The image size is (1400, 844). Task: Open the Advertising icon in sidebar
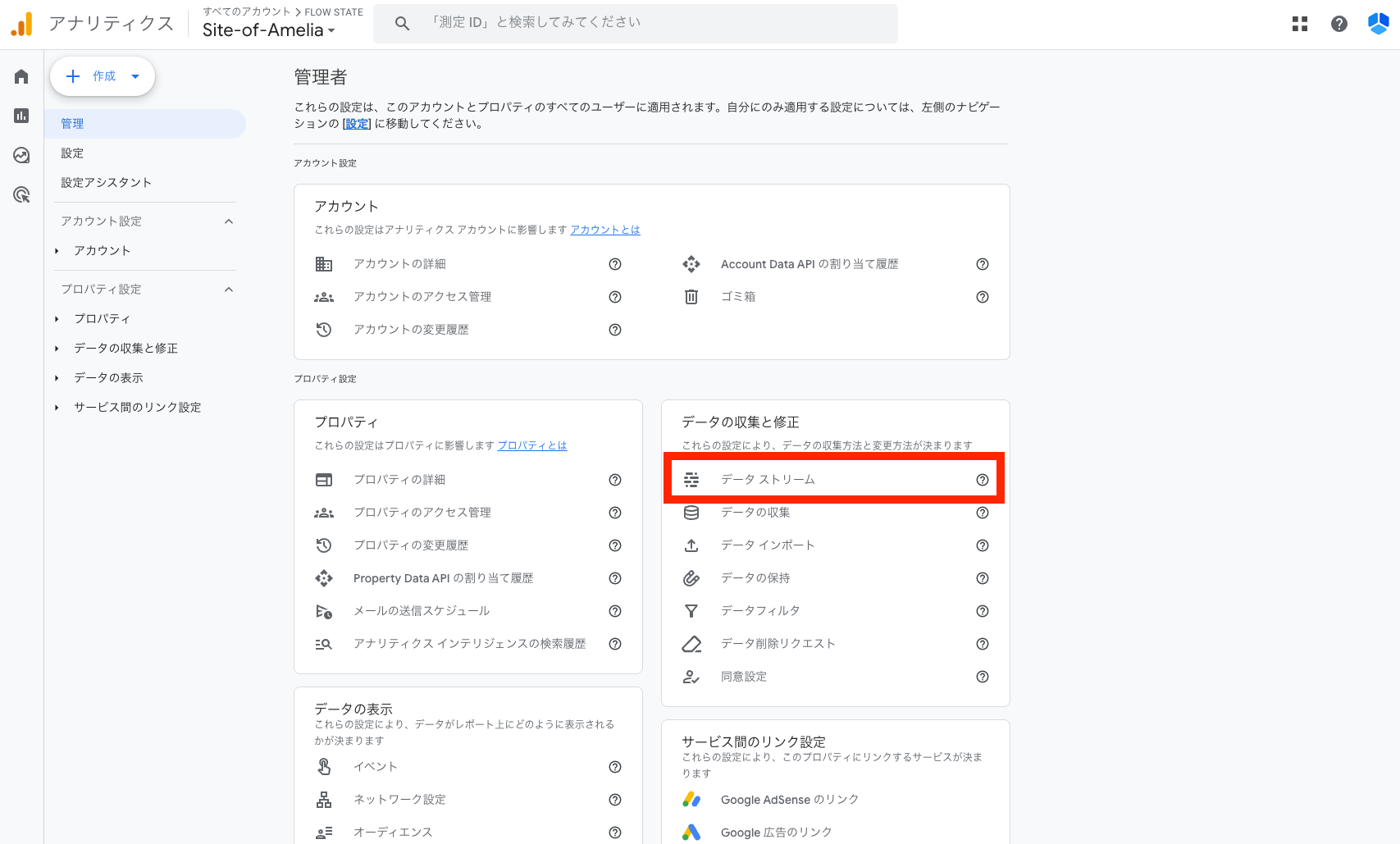pyautogui.click(x=21, y=194)
